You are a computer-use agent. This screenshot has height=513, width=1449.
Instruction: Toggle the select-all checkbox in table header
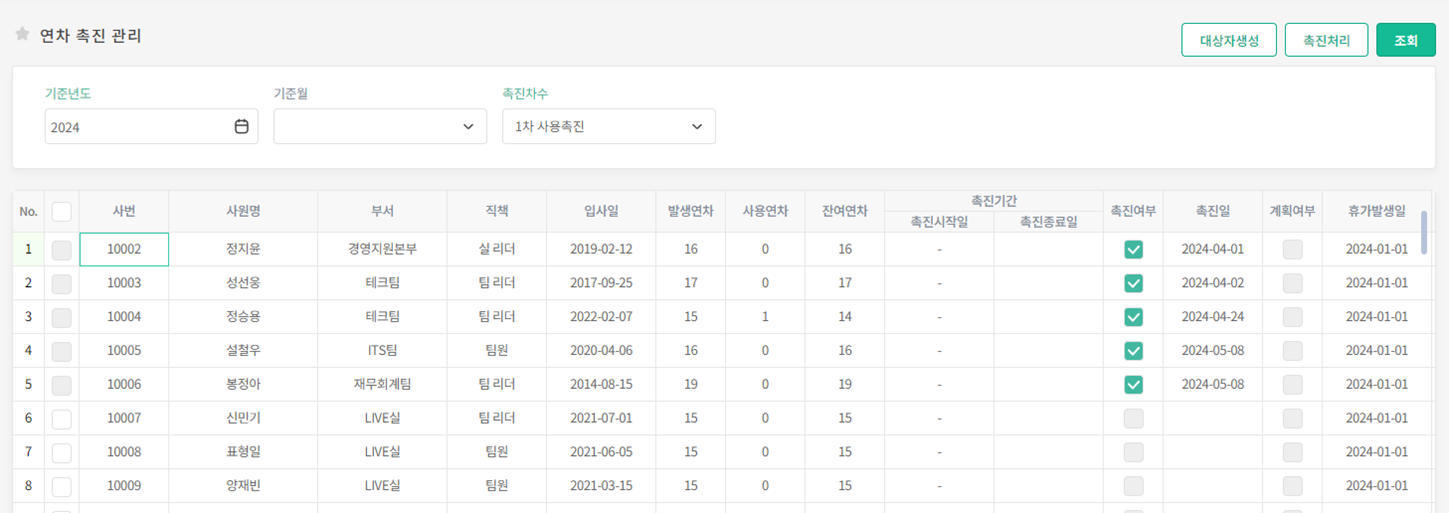pyautogui.click(x=62, y=211)
